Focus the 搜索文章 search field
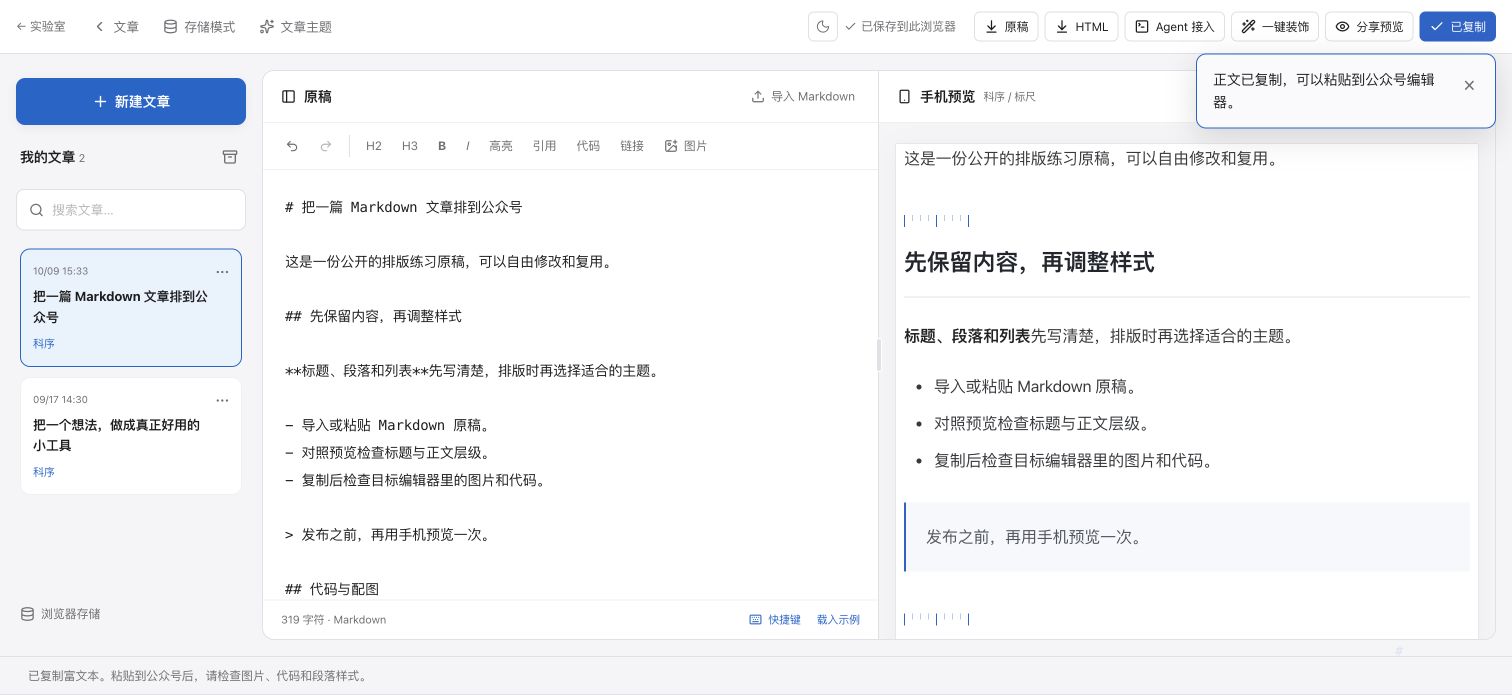 coord(131,210)
